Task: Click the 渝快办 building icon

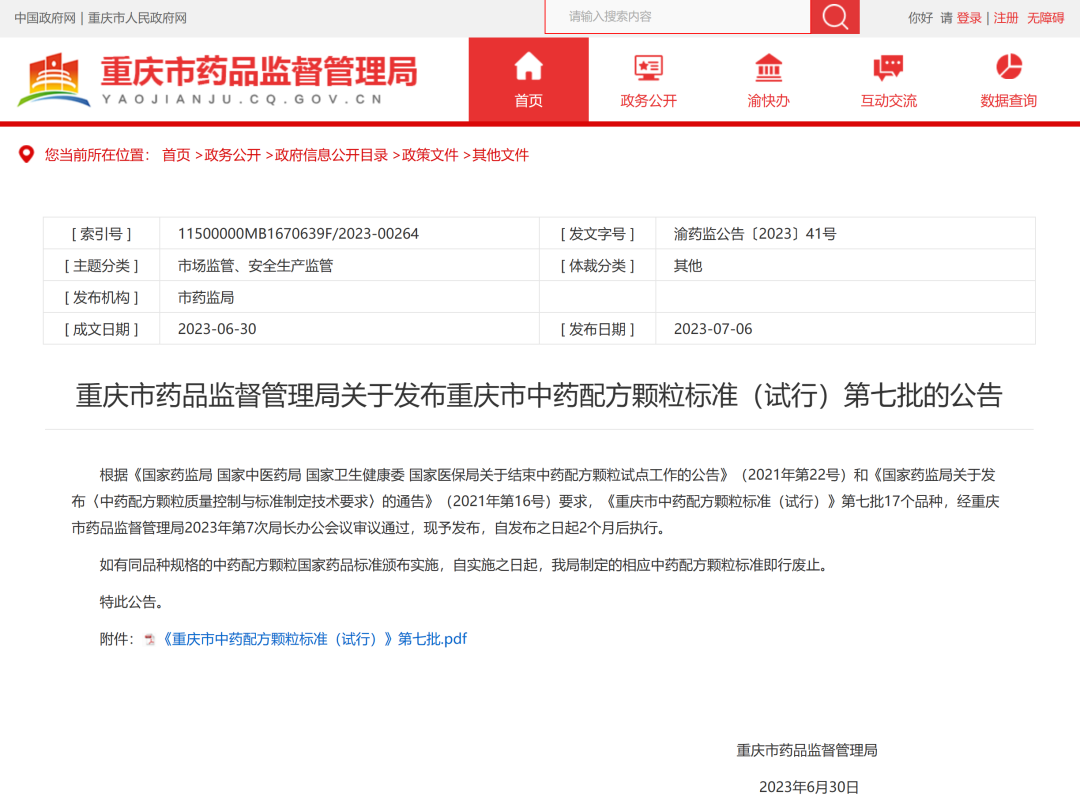Action: pos(769,68)
